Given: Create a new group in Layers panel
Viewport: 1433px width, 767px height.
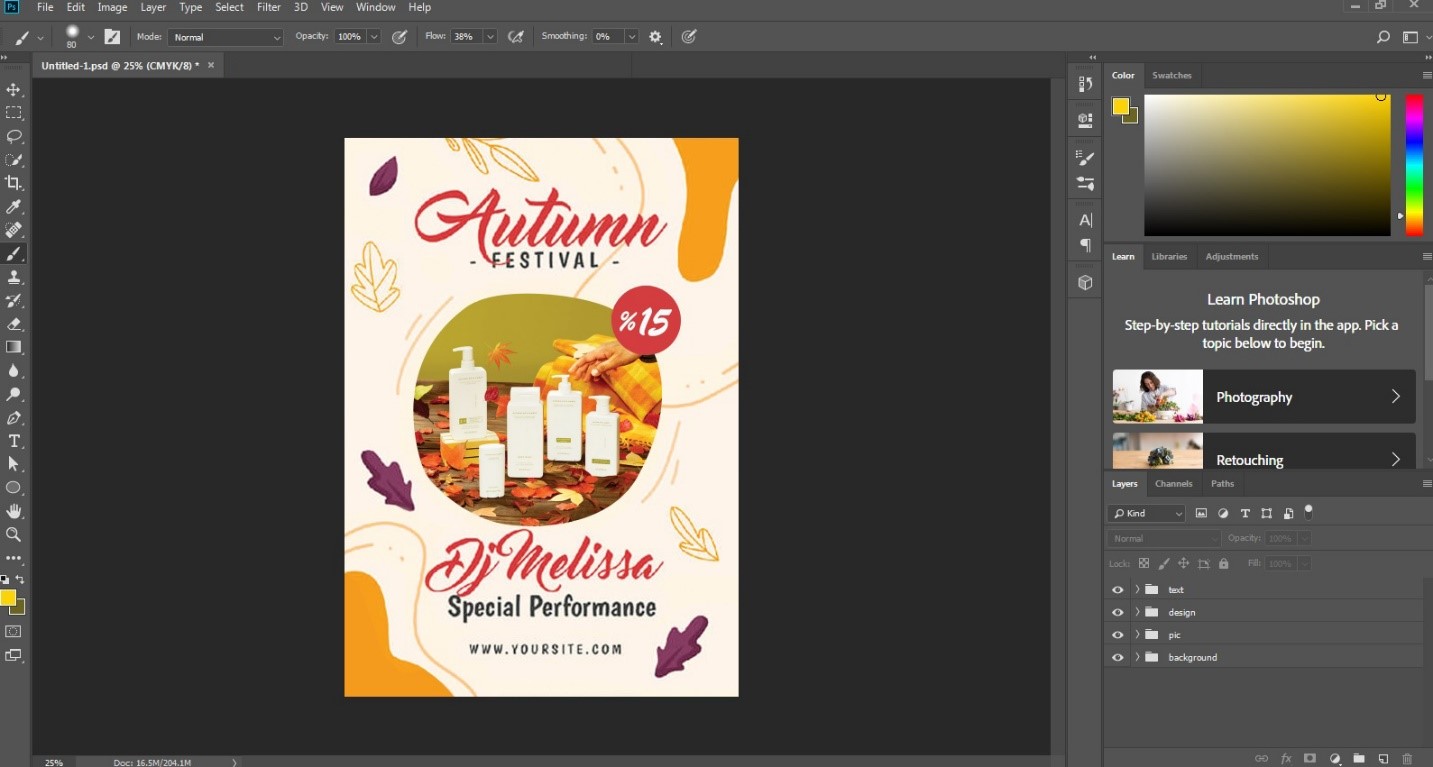Looking at the screenshot, I should point(1359,759).
